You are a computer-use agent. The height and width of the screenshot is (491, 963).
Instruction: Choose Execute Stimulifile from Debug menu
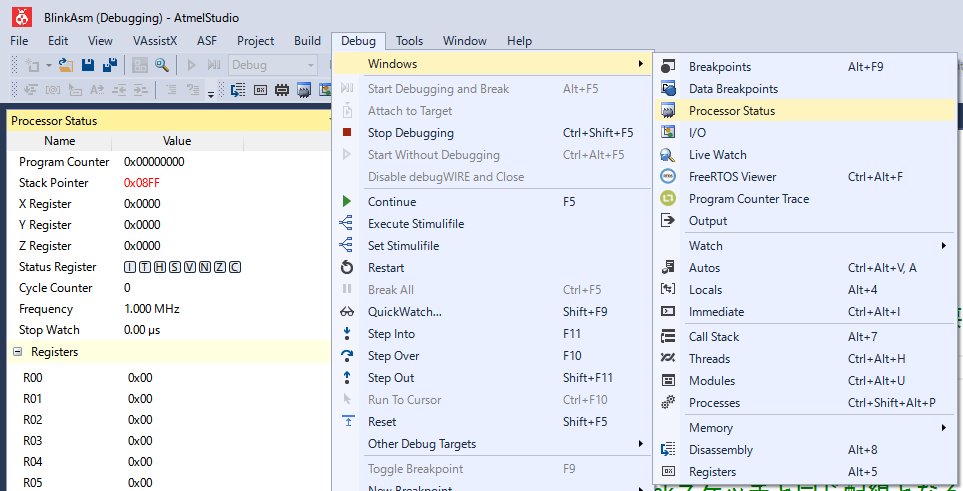(x=492, y=224)
